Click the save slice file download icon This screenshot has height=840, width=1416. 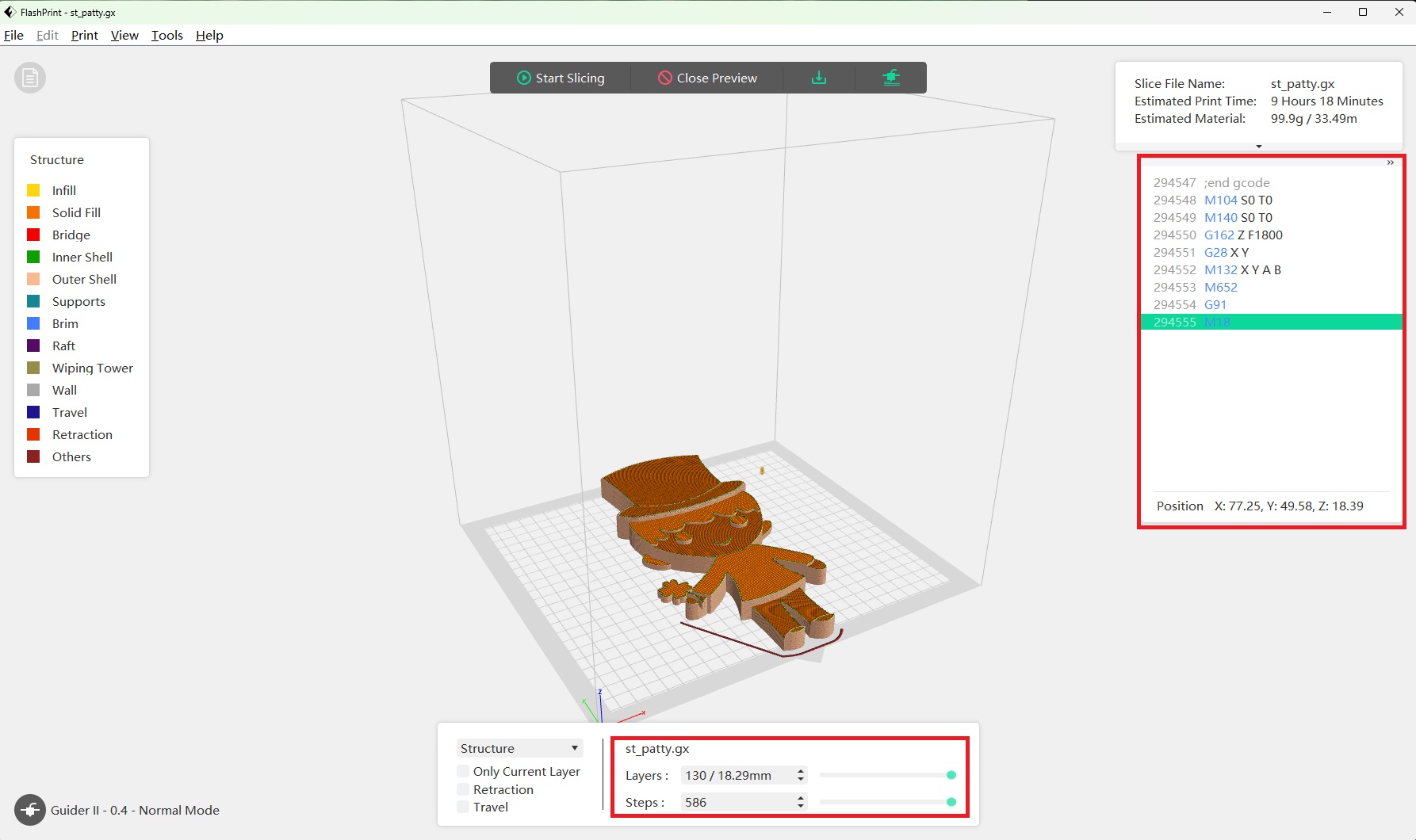click(819, 78)
